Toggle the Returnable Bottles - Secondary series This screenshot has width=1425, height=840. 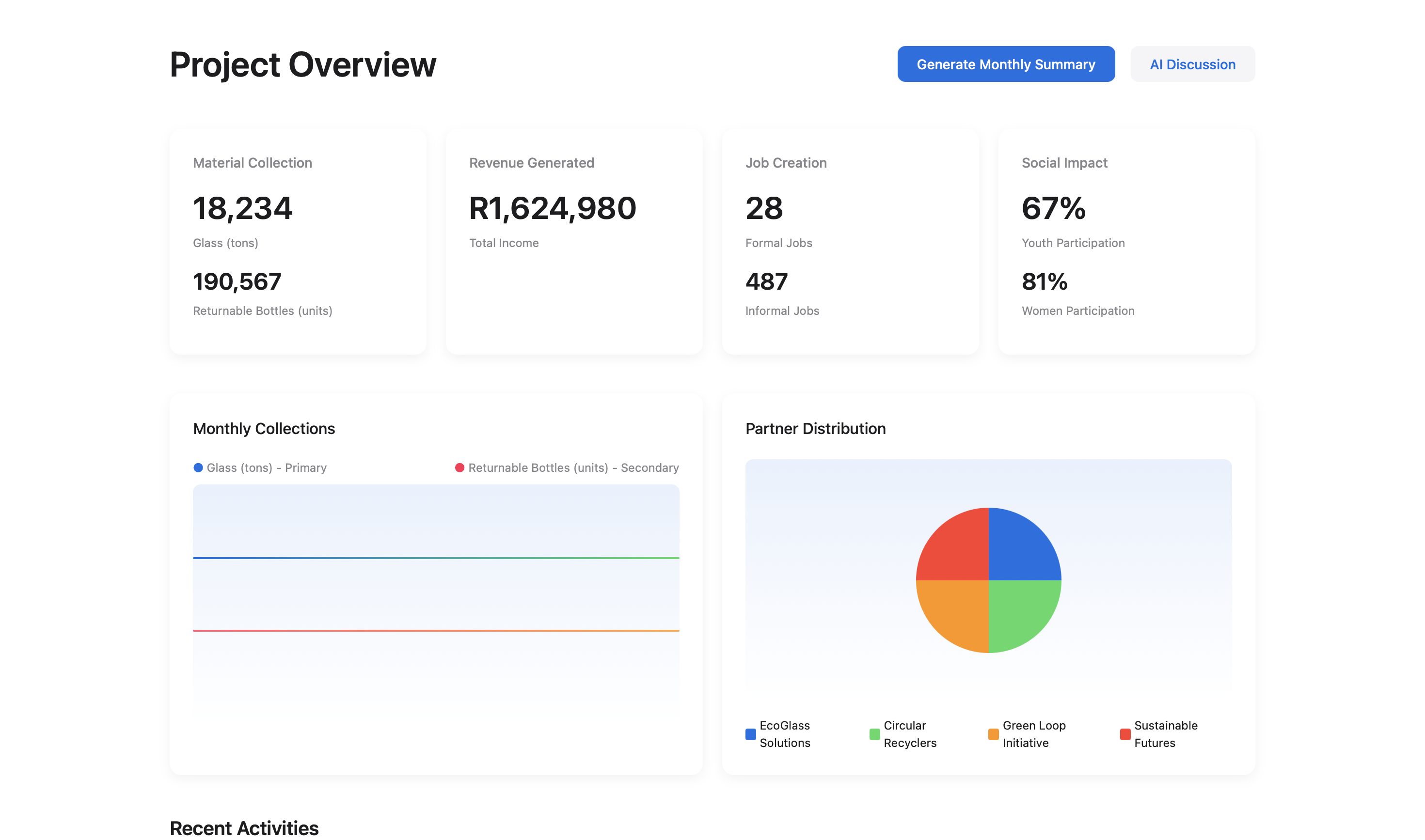574,467
